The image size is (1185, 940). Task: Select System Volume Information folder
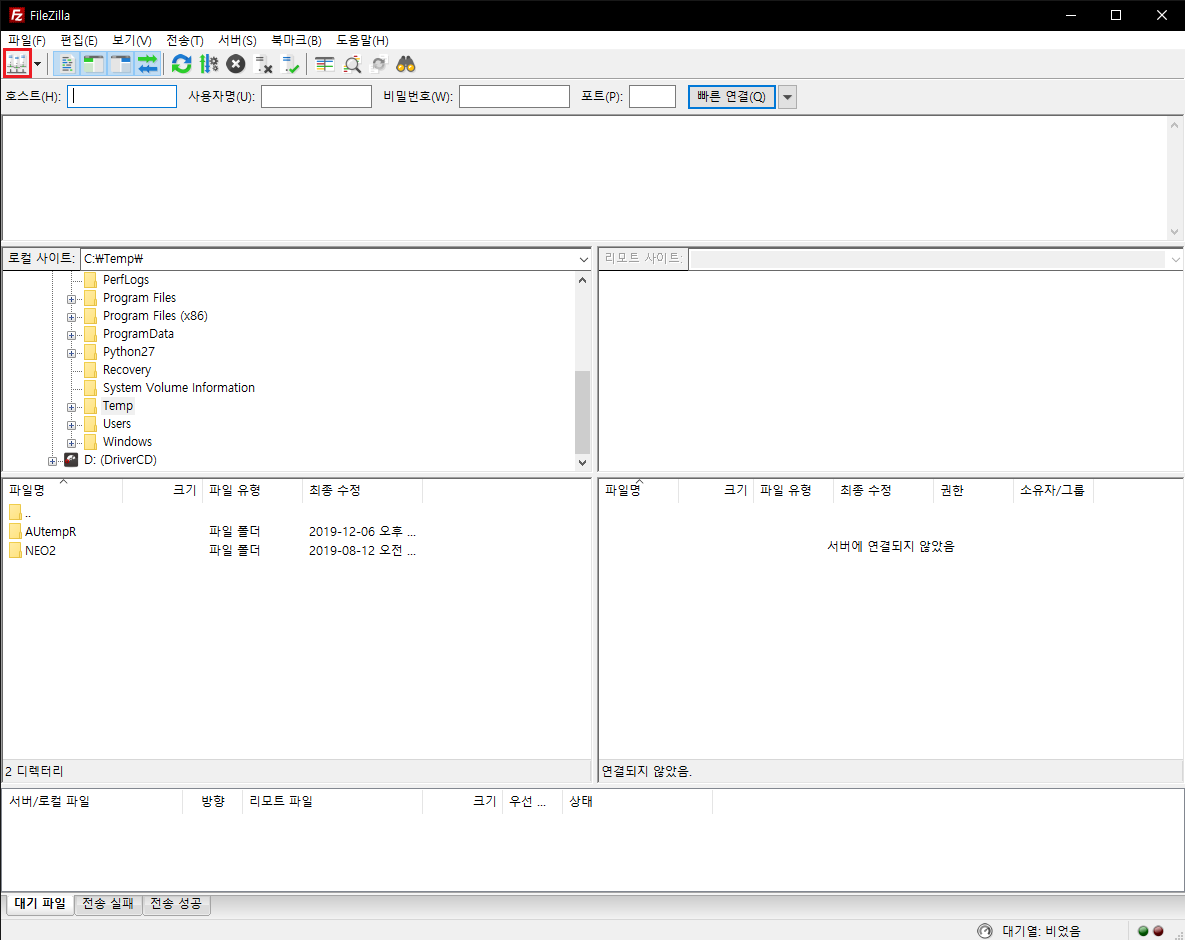tap(178, 388)
